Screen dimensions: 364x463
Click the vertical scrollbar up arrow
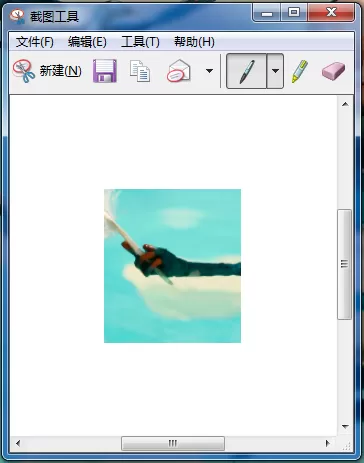[x=345, y=104]
